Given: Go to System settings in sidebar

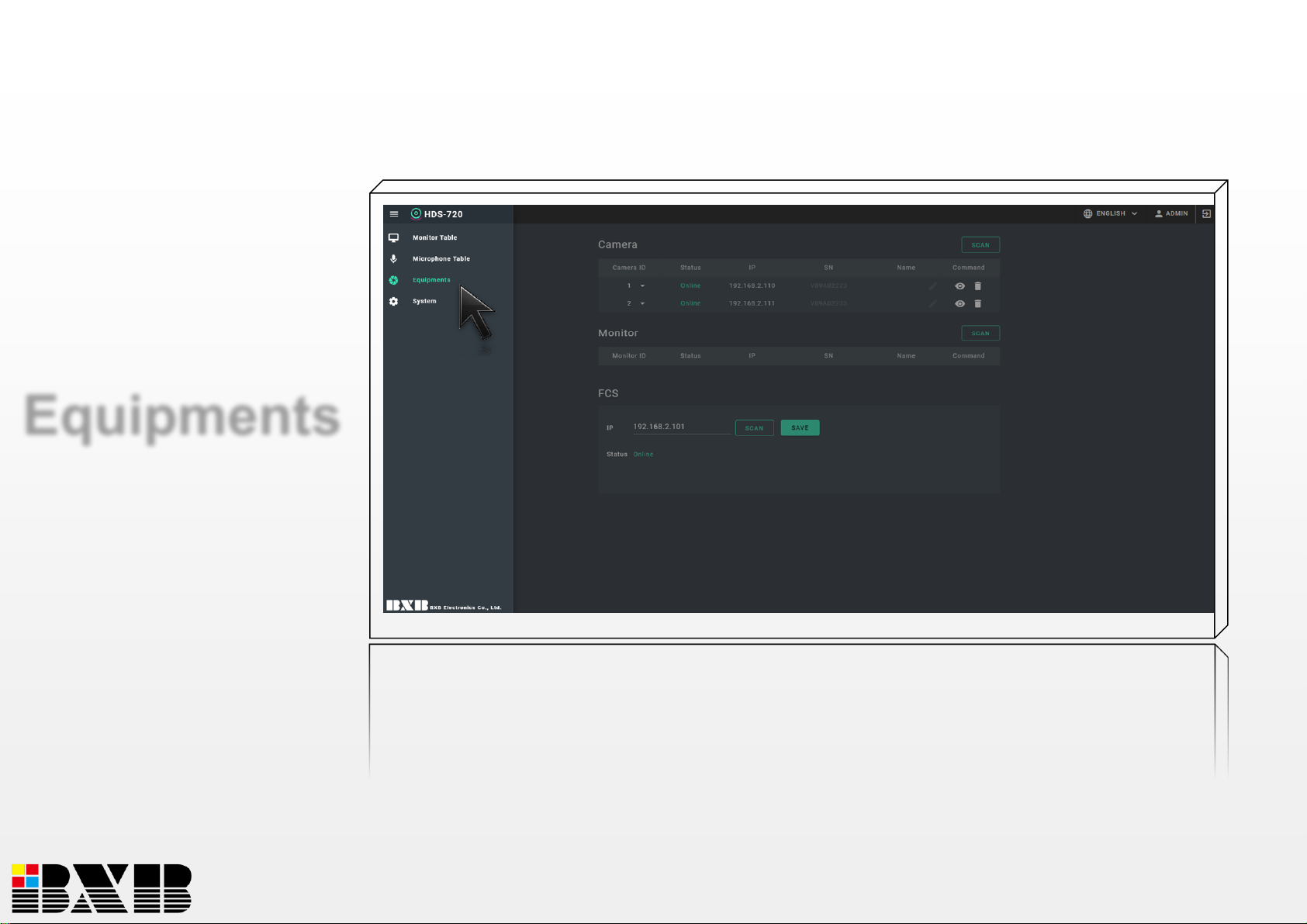Looking at the screenshot, I should pyautogui.click(x=424, y=301).
